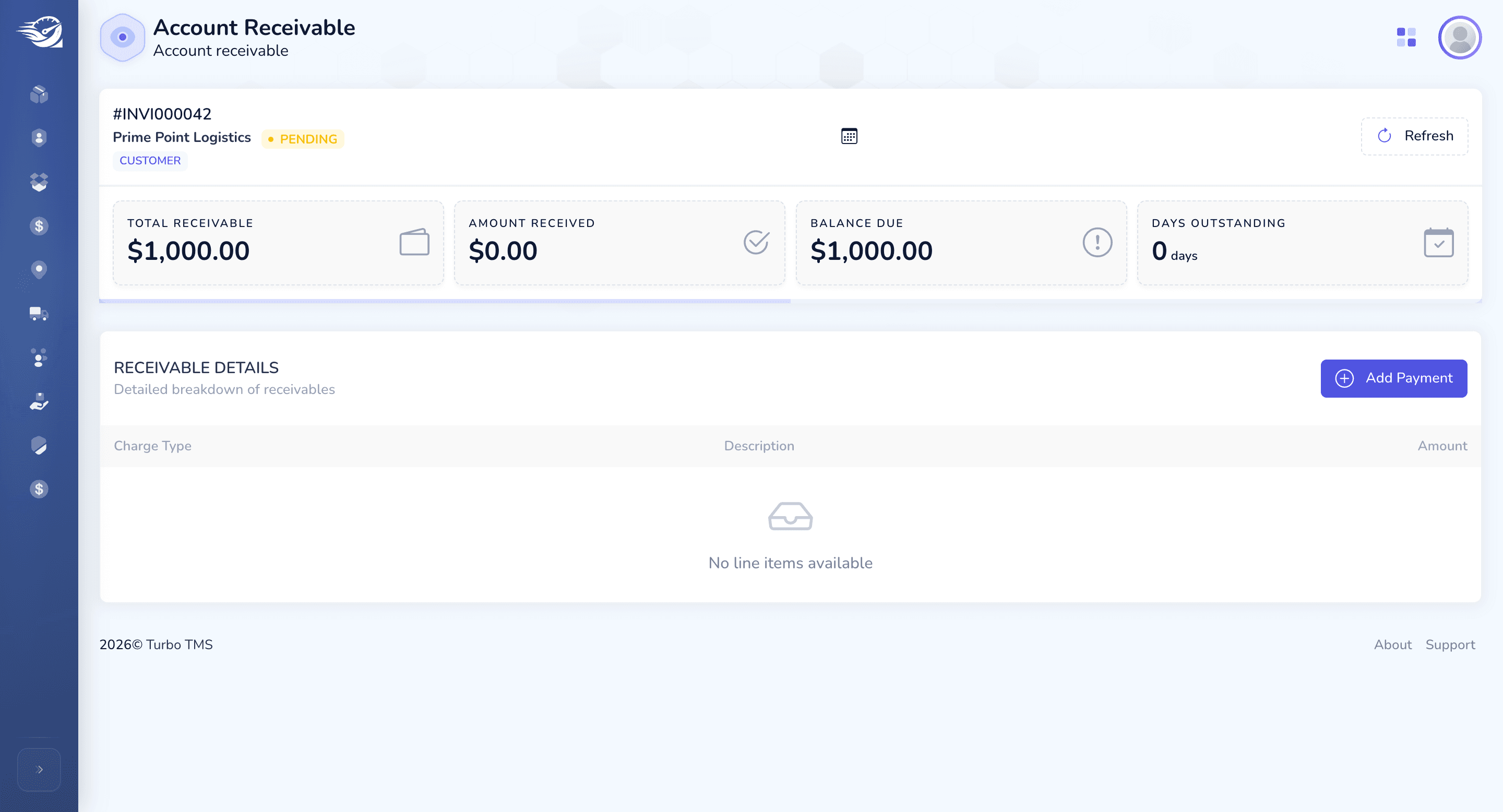
Task: Click the PENDING status badge
Action: point(303,139)
